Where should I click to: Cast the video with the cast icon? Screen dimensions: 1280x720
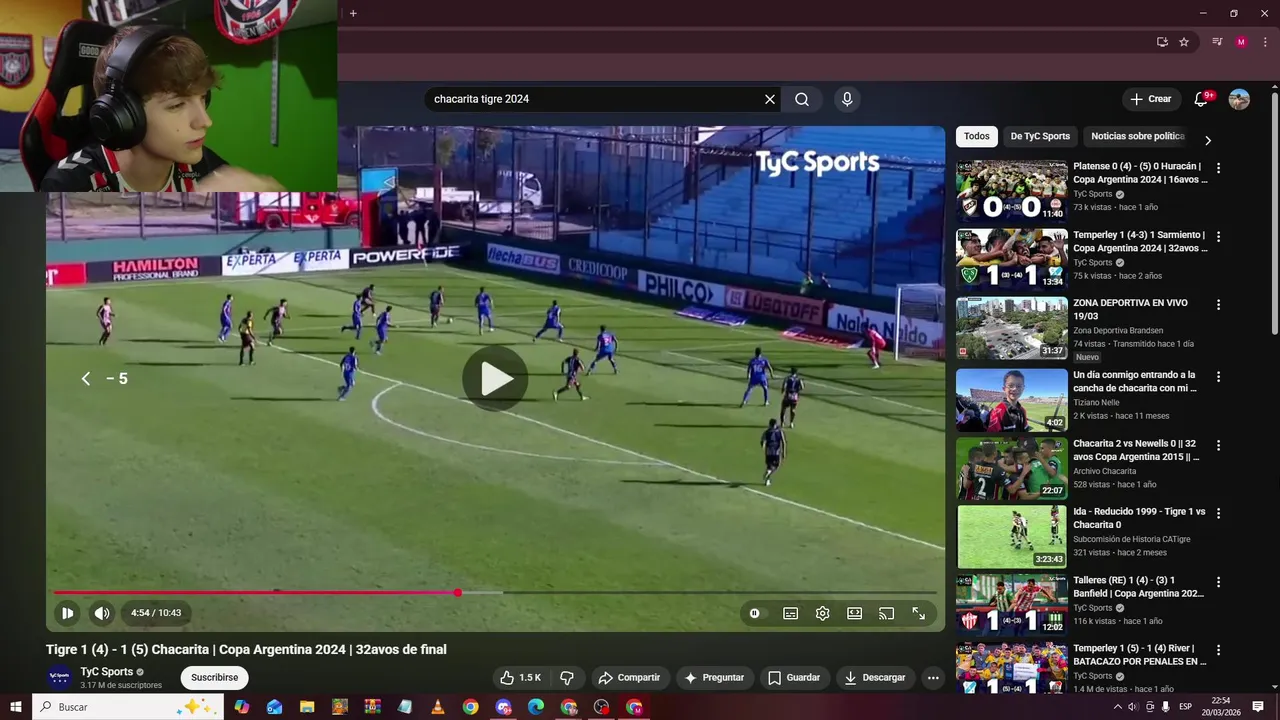click(x=886, y=613)
